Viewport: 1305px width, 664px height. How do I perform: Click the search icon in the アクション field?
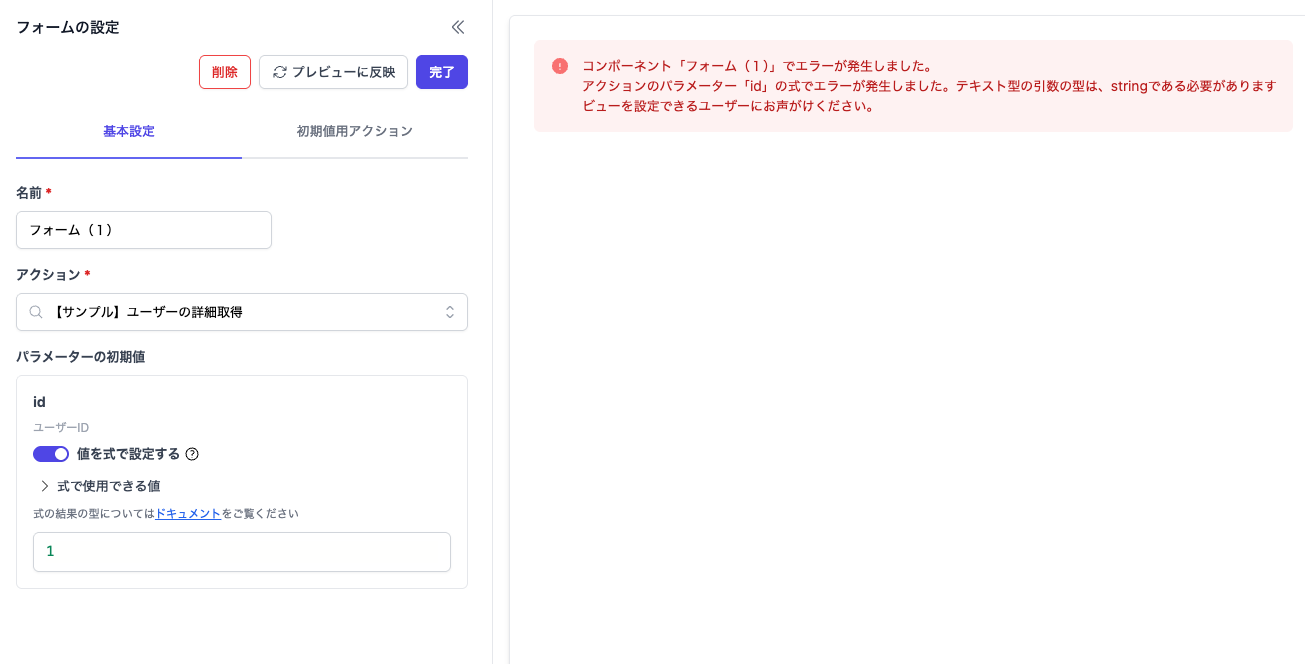[x=36, y=312]
